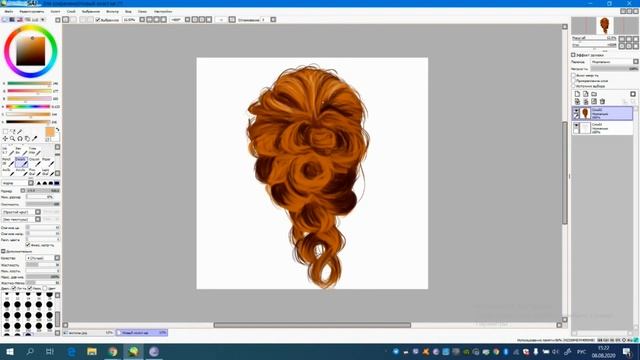Click the horizontal canvas scrollbar
Viewport: 640px width, 360px height.
click(x=312, y=325)
